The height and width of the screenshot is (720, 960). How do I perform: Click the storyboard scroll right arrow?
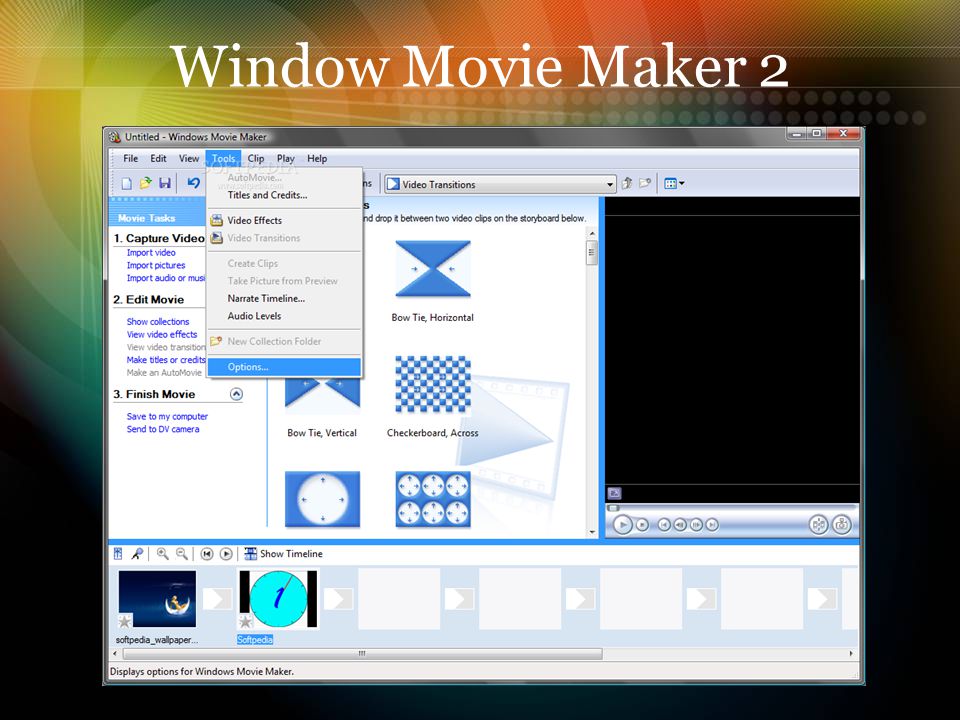[x=851, y=653]
